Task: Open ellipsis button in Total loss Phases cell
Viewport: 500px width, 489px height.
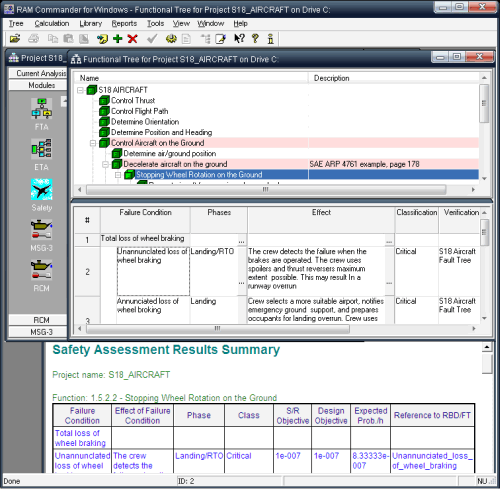Action: (242, 241)
